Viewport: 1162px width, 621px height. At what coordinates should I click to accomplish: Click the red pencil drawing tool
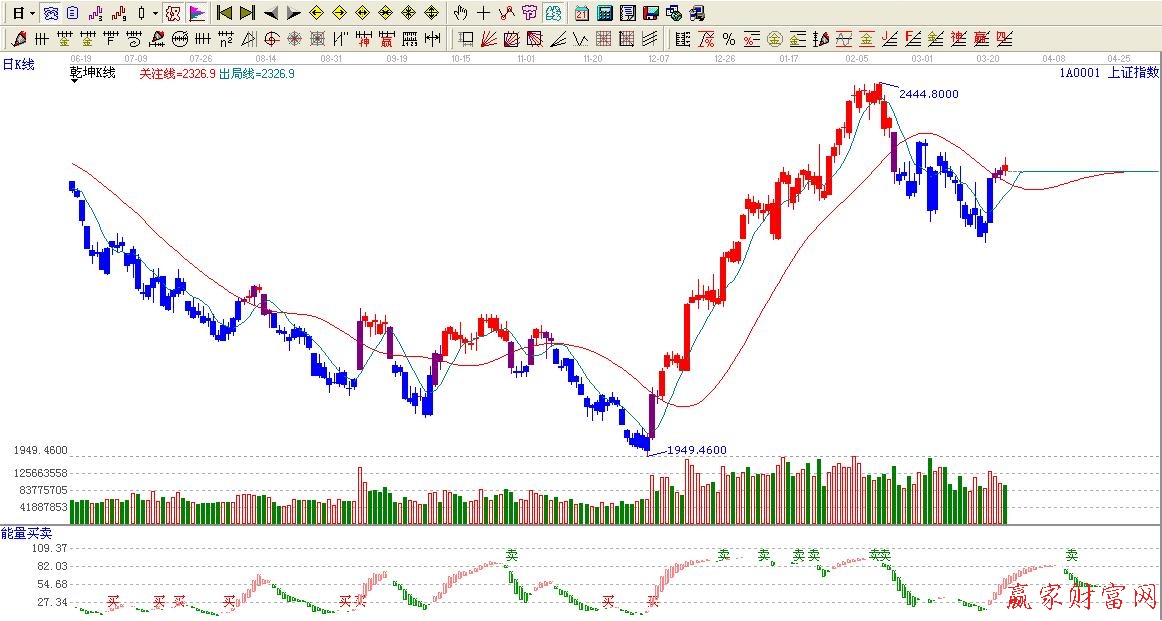coord(18,39)
